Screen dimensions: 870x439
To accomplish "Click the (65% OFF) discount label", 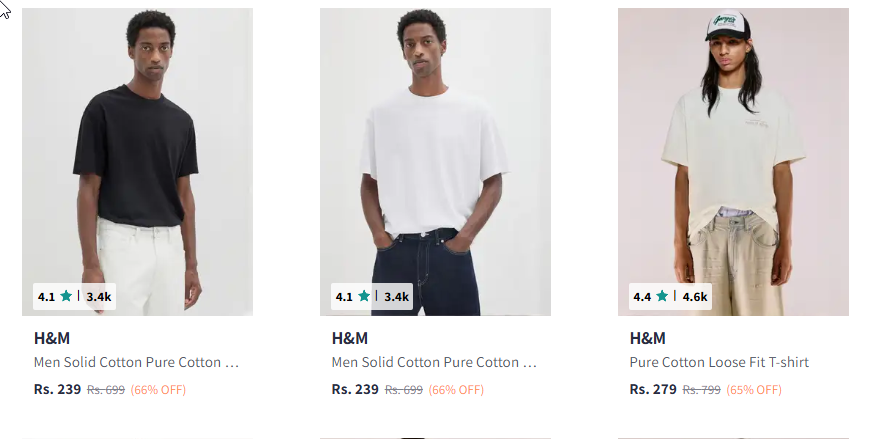I will pos(755,390).
